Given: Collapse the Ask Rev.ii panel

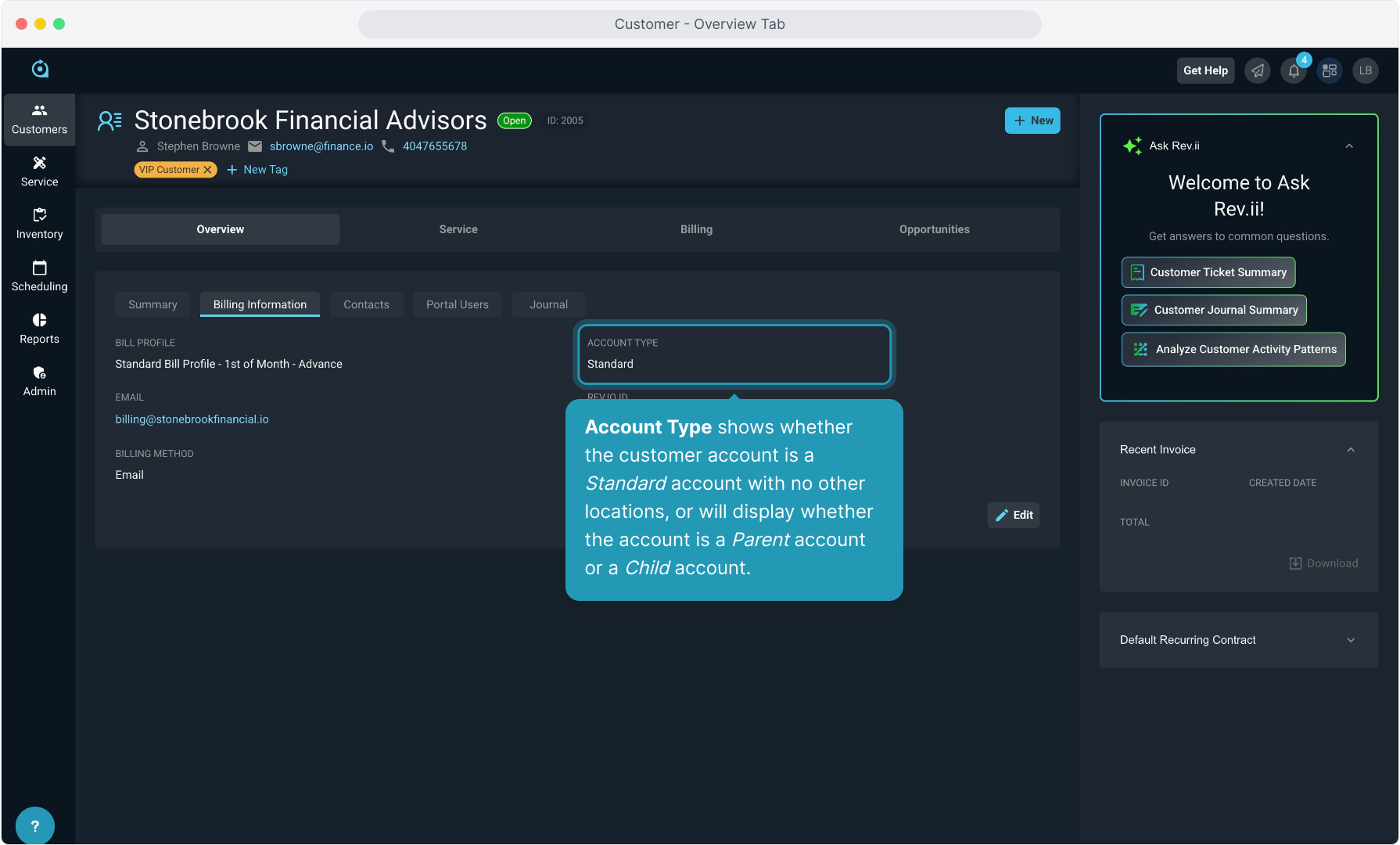Looking at the screenshot, I should tap(1349, 146).
